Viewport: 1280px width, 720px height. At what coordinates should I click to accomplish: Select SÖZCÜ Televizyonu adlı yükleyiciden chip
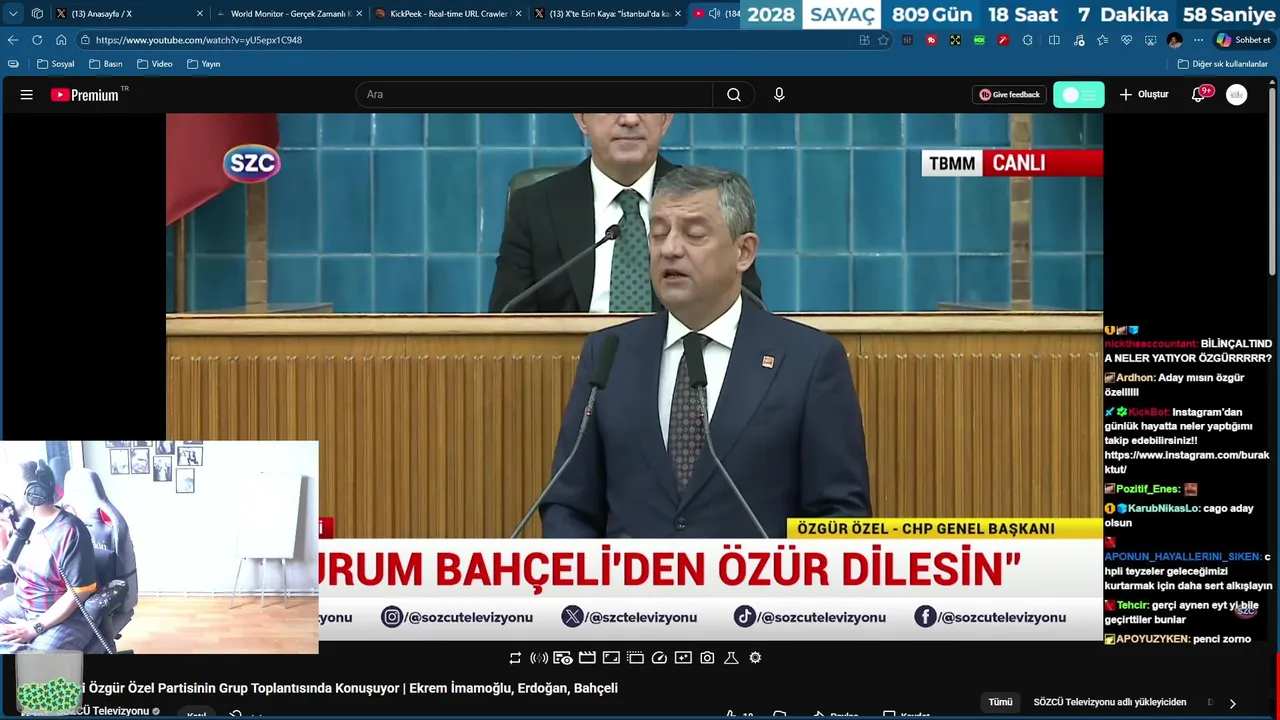pos(1110,702)
